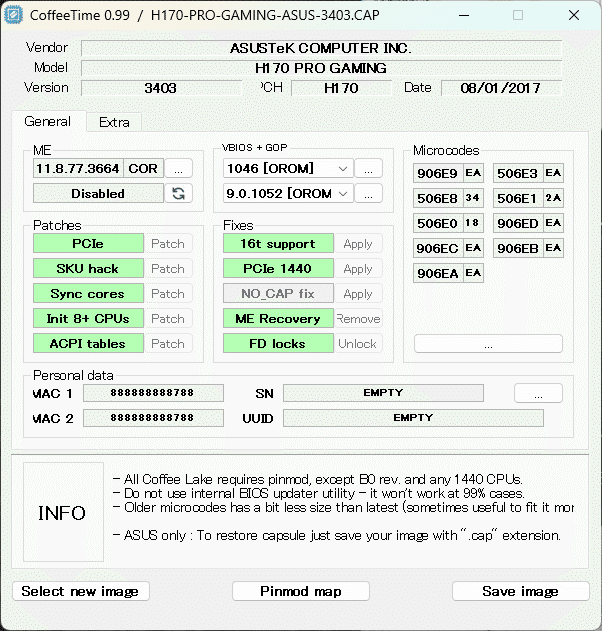
Task: Click the MAC 2 address field
Action: [153, 418]
